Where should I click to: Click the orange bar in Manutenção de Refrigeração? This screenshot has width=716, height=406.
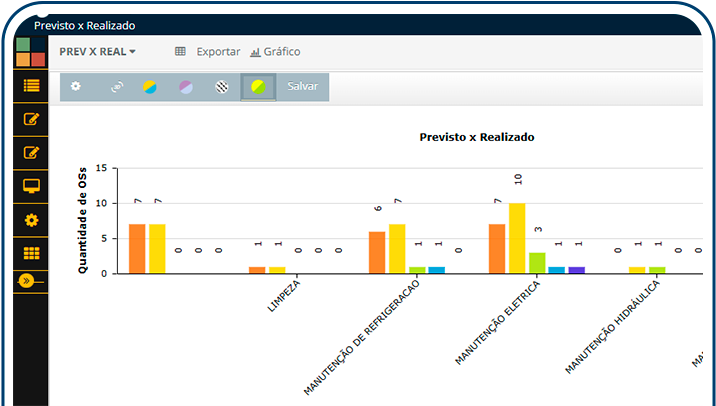[x=377, y=252]
